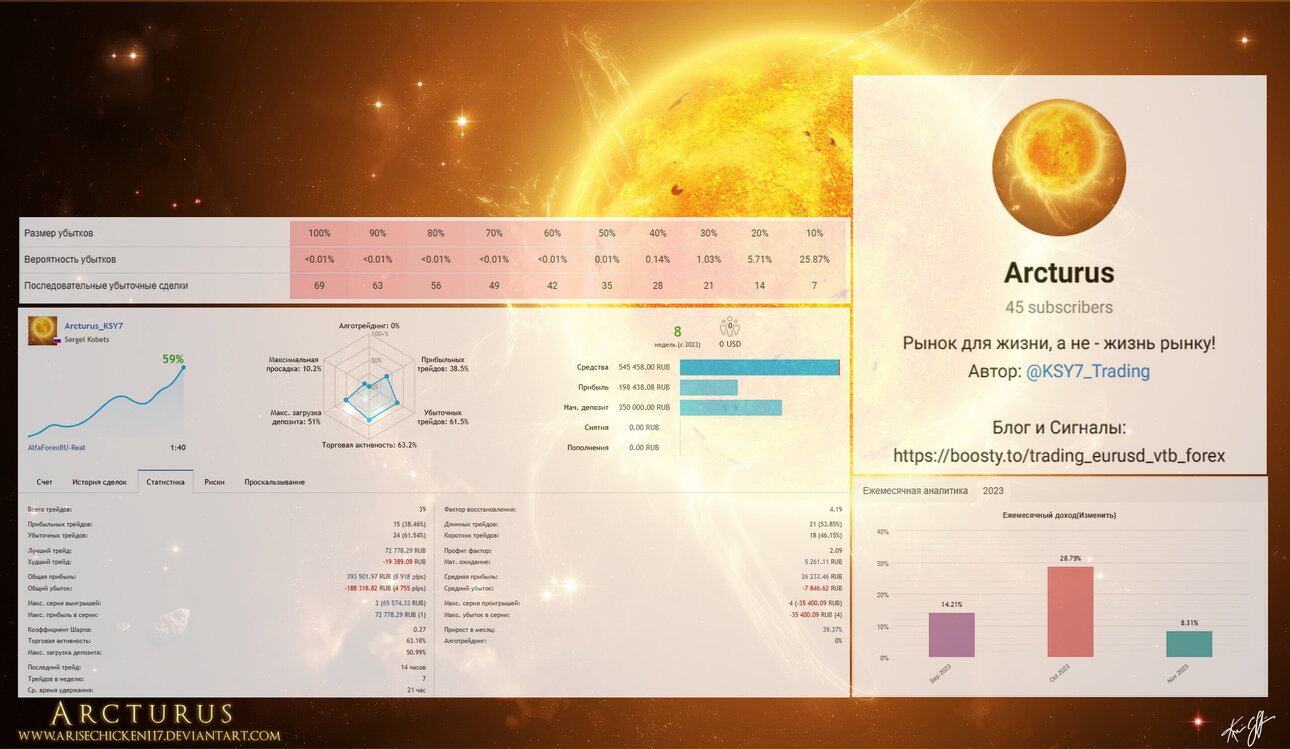Click the small Arcturus_KSY7 signal avatar
Screen dimensions: 1290x749
[x=42, y=330]
